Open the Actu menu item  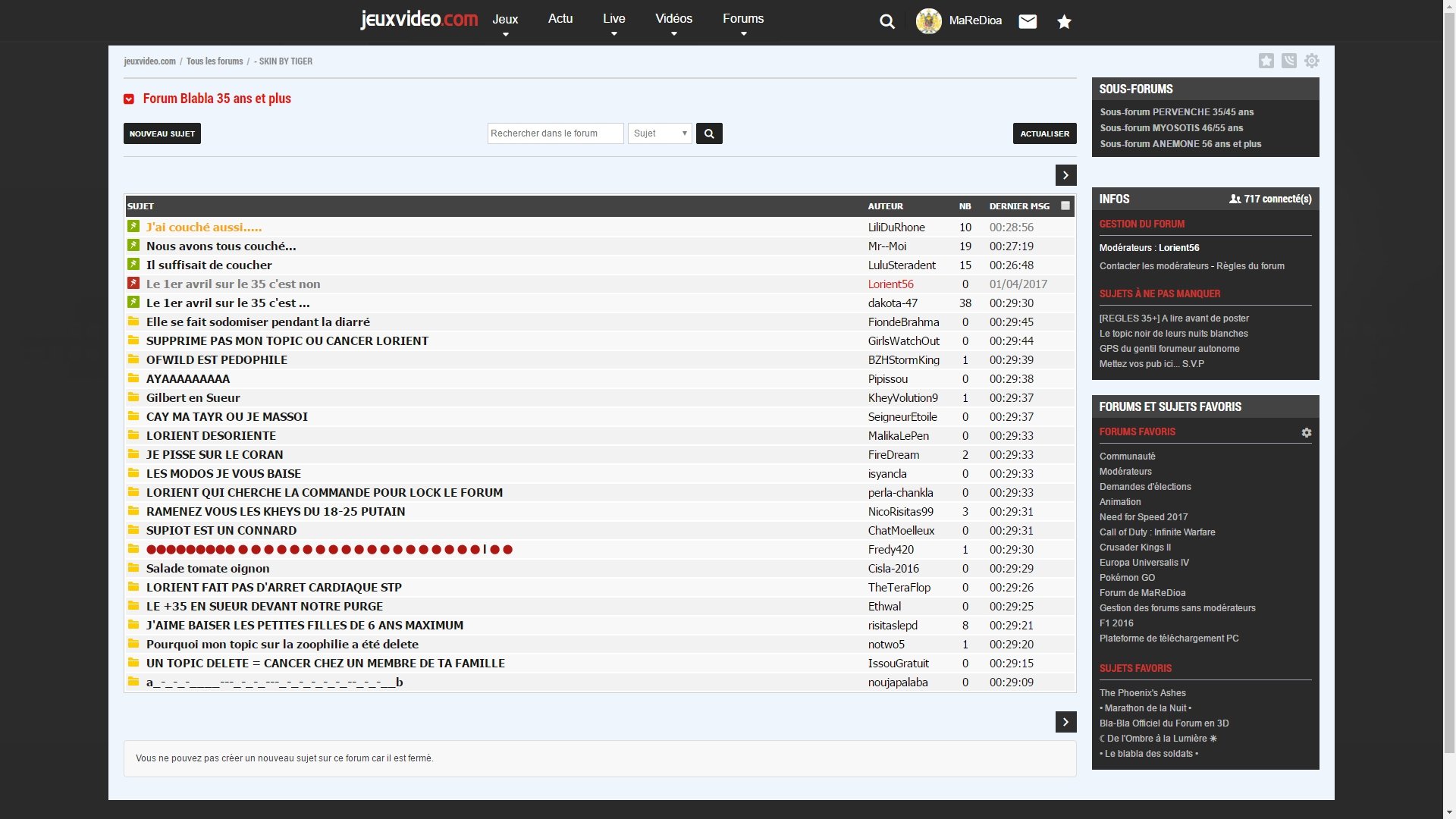[560, 19]
